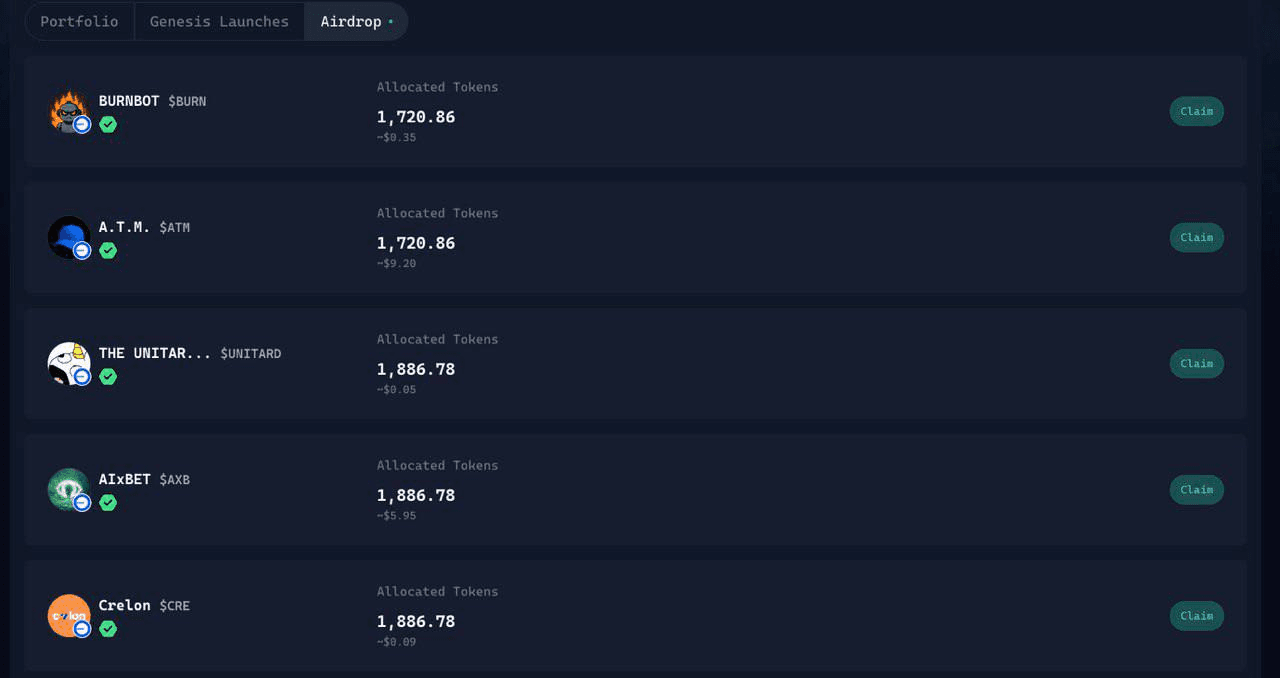1280x678 pixels.
Task: Click the BURNBOT token avatar icon
Action: click(x=68, y=110)
